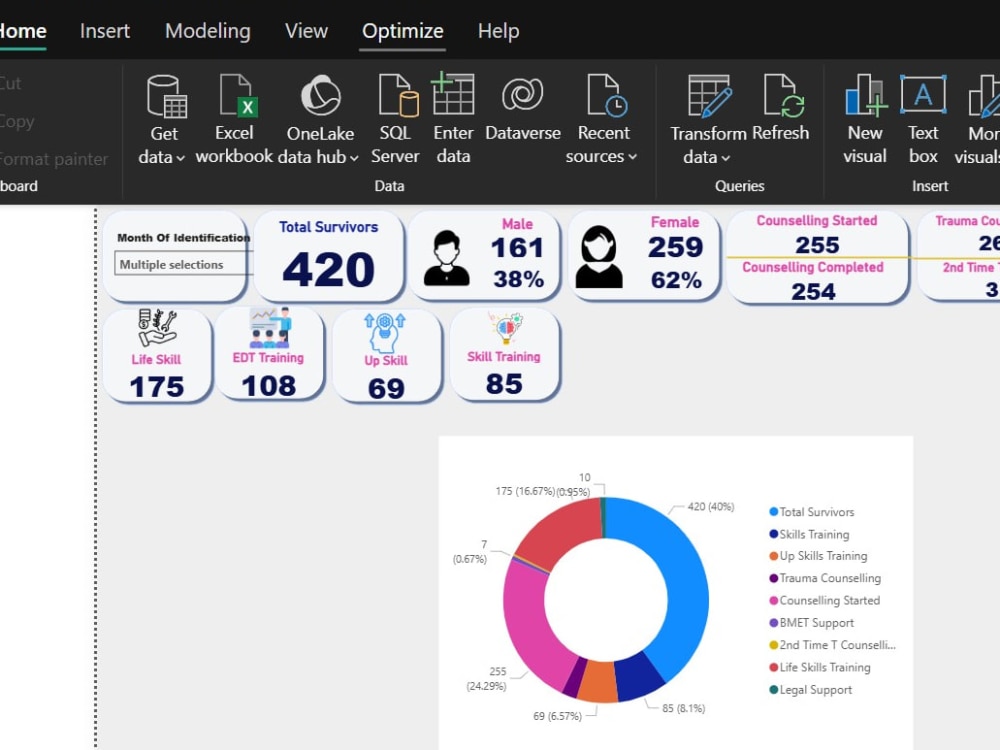Image resolution: width=1000 pixels, height=750 pixels.
Task: Expand OneLake data hub dropdown arrow
Action: click(354, 158)
